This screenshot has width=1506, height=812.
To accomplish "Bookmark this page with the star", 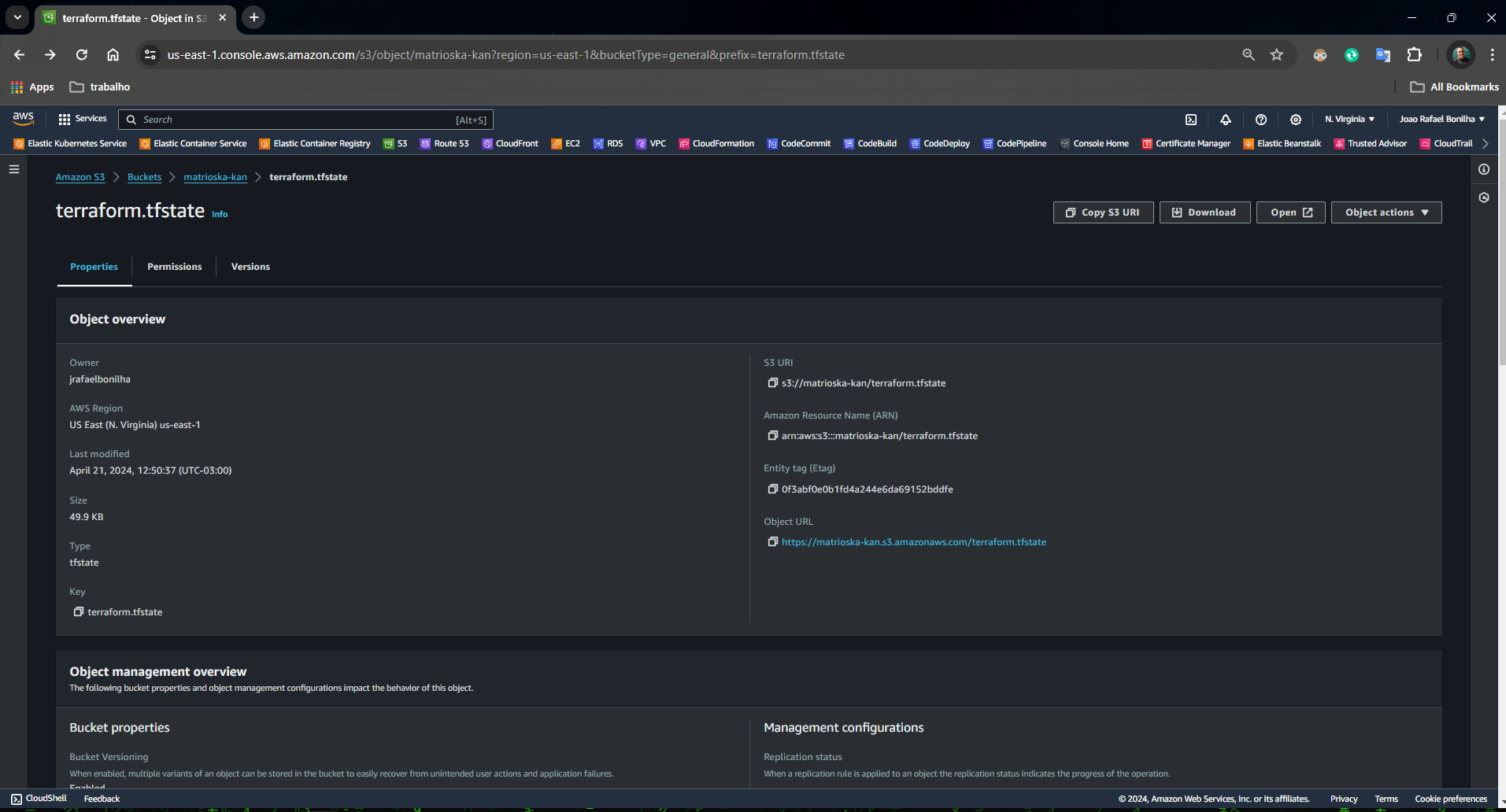I will point(1277,55).
